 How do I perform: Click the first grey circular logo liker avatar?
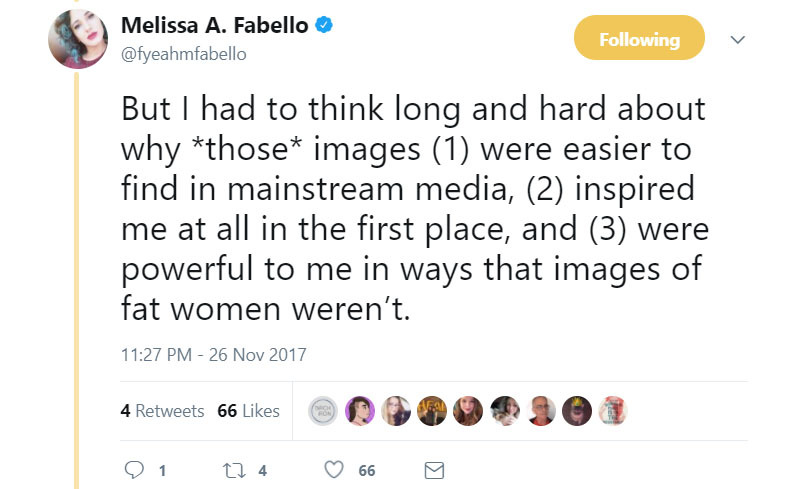(x=322, y=411)
